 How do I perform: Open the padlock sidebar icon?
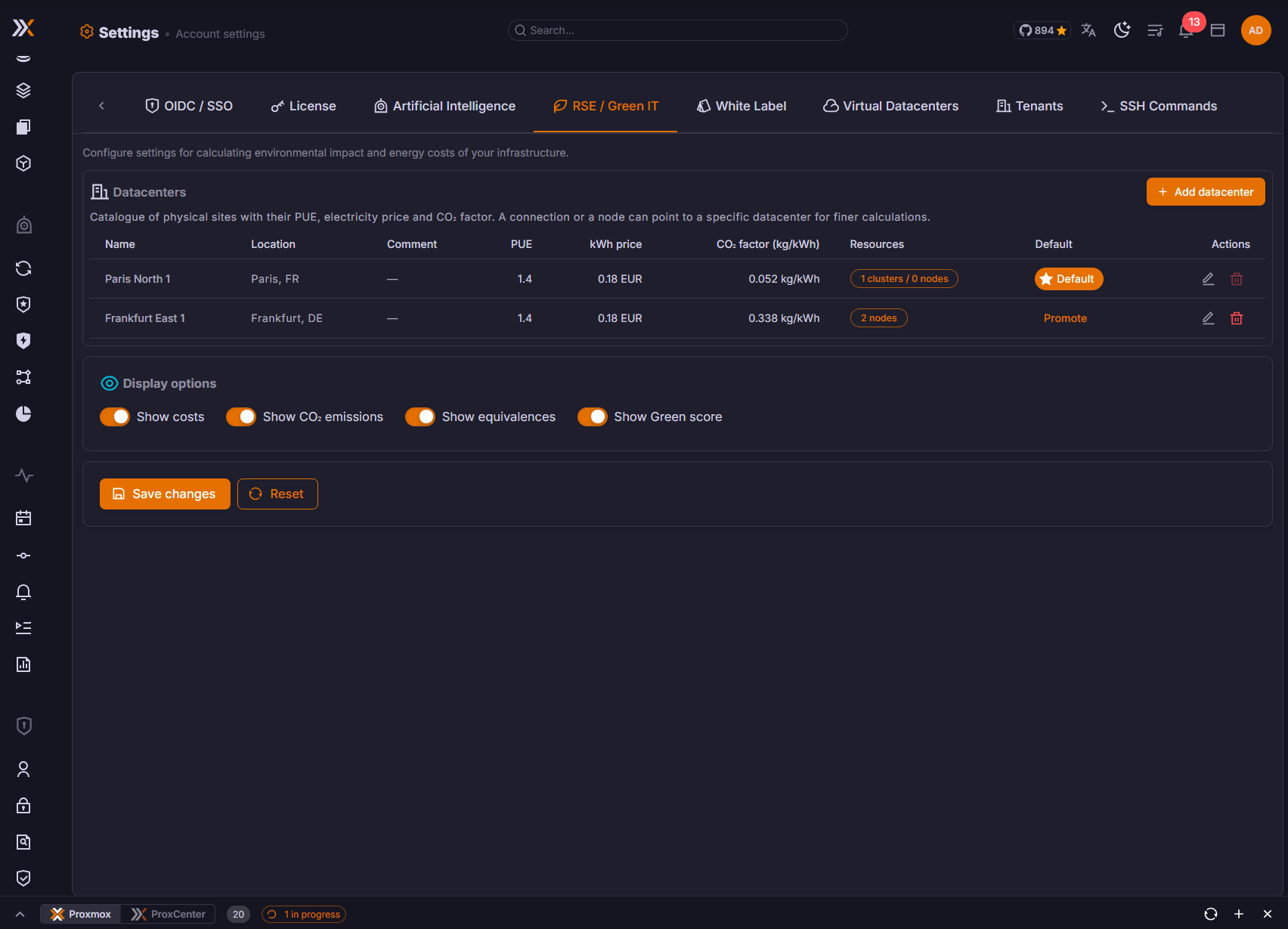coord(23,806)
